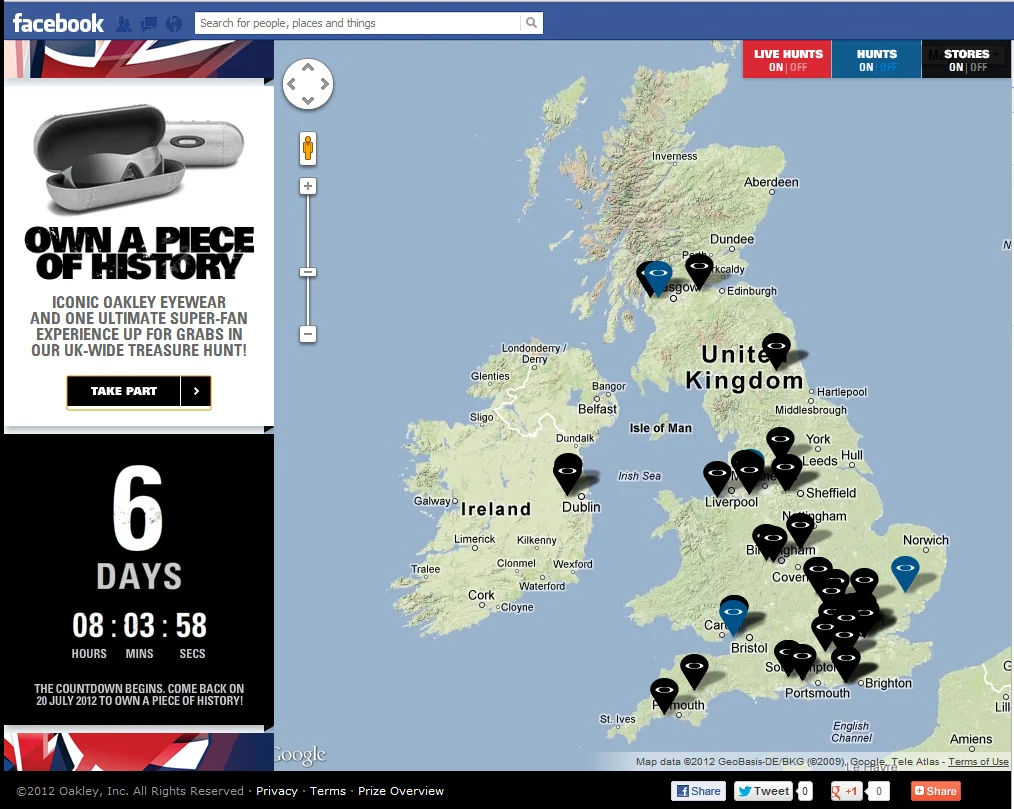The height and width of the screenshot is (809, 1014).
Task: Click the Isle of Man label
Action: pos(660,427)
